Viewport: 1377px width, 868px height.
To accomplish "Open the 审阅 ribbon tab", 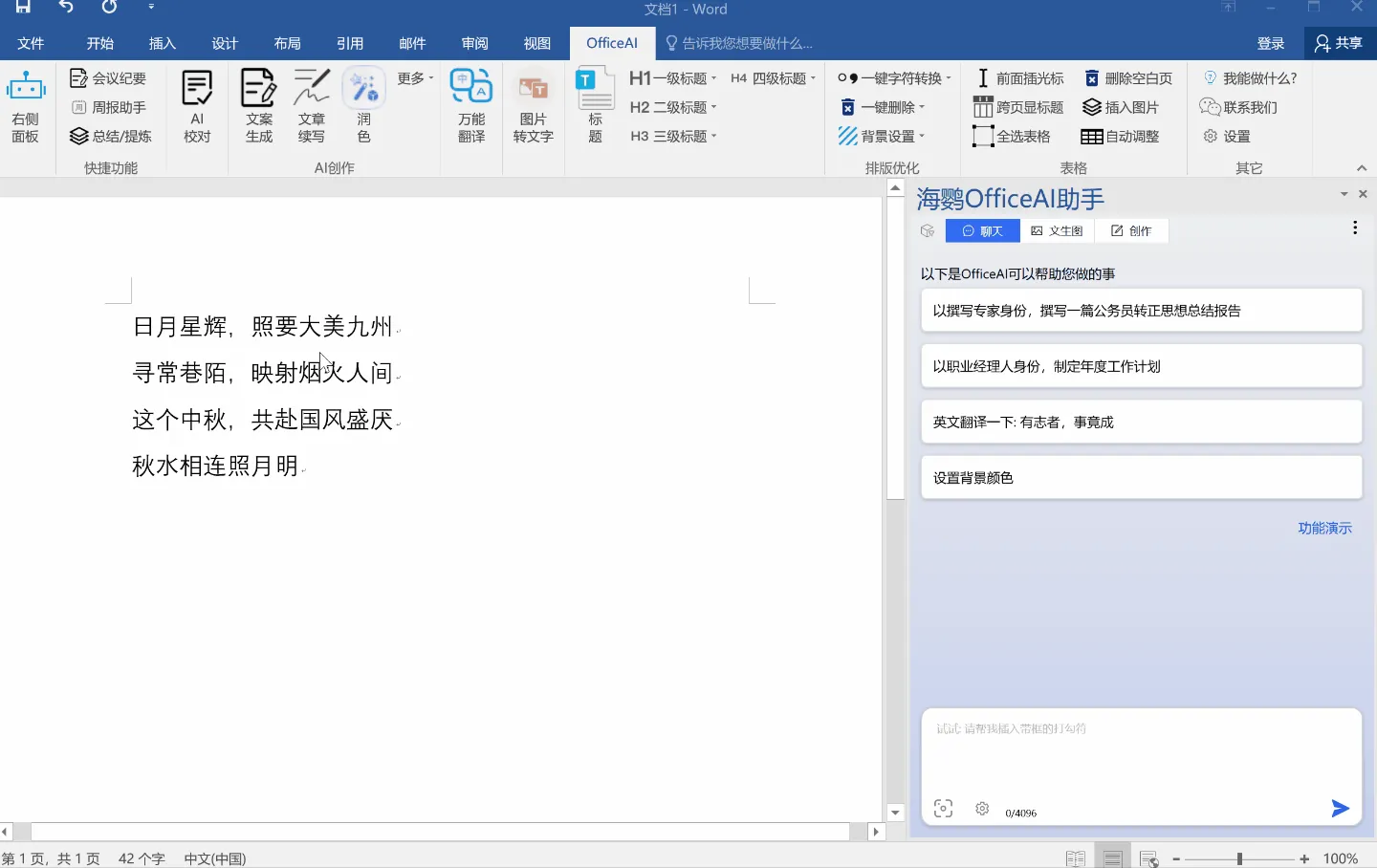I will coord(474,43).
